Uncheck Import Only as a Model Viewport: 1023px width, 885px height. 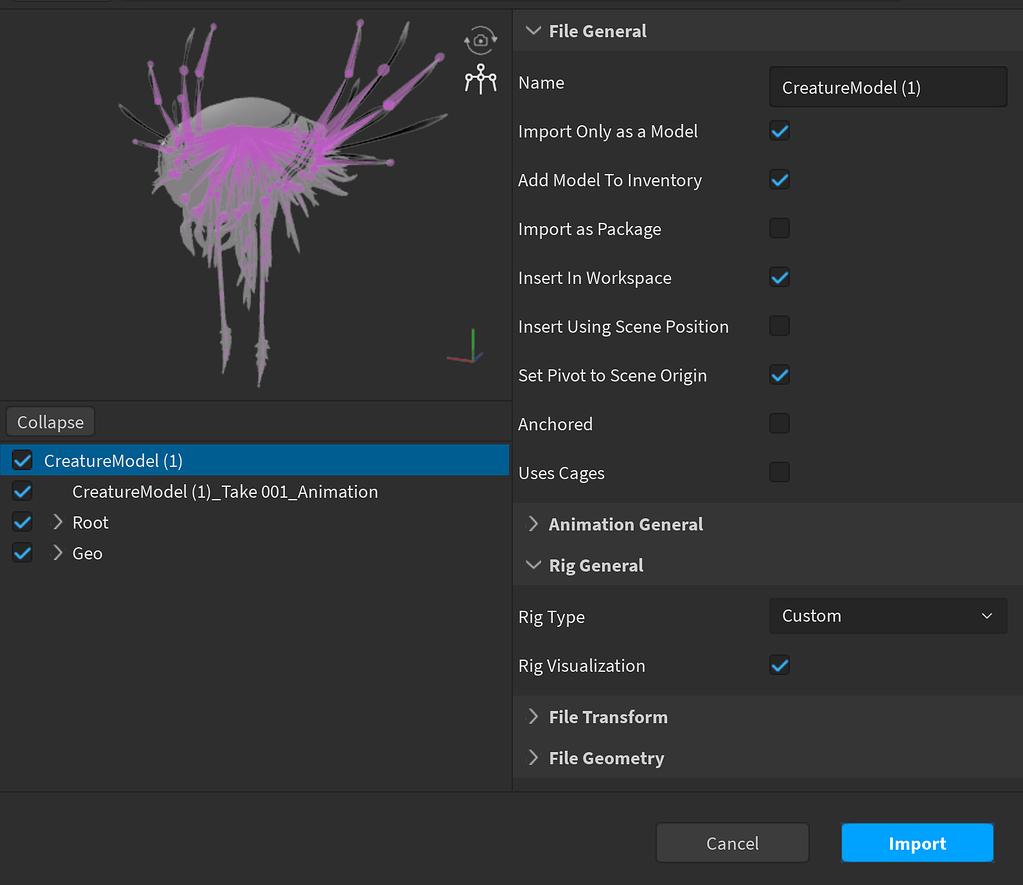779,130
